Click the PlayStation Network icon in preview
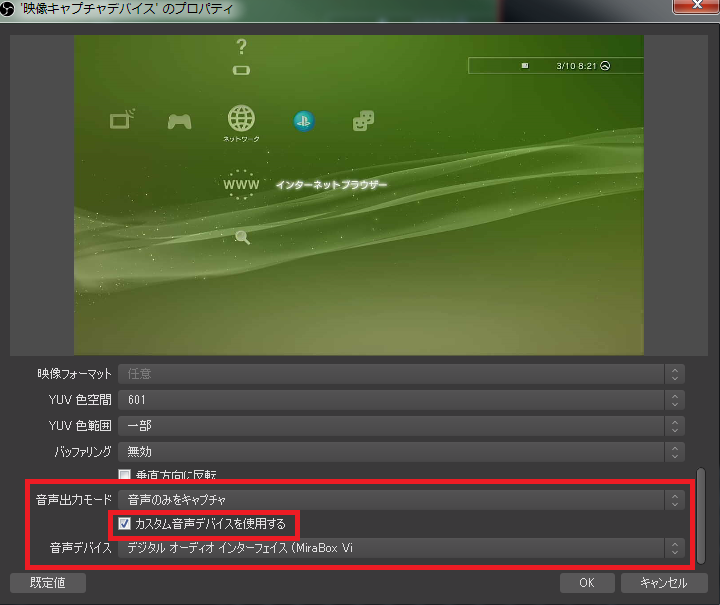The image size is (720, 605). click(x=304, y=121)
